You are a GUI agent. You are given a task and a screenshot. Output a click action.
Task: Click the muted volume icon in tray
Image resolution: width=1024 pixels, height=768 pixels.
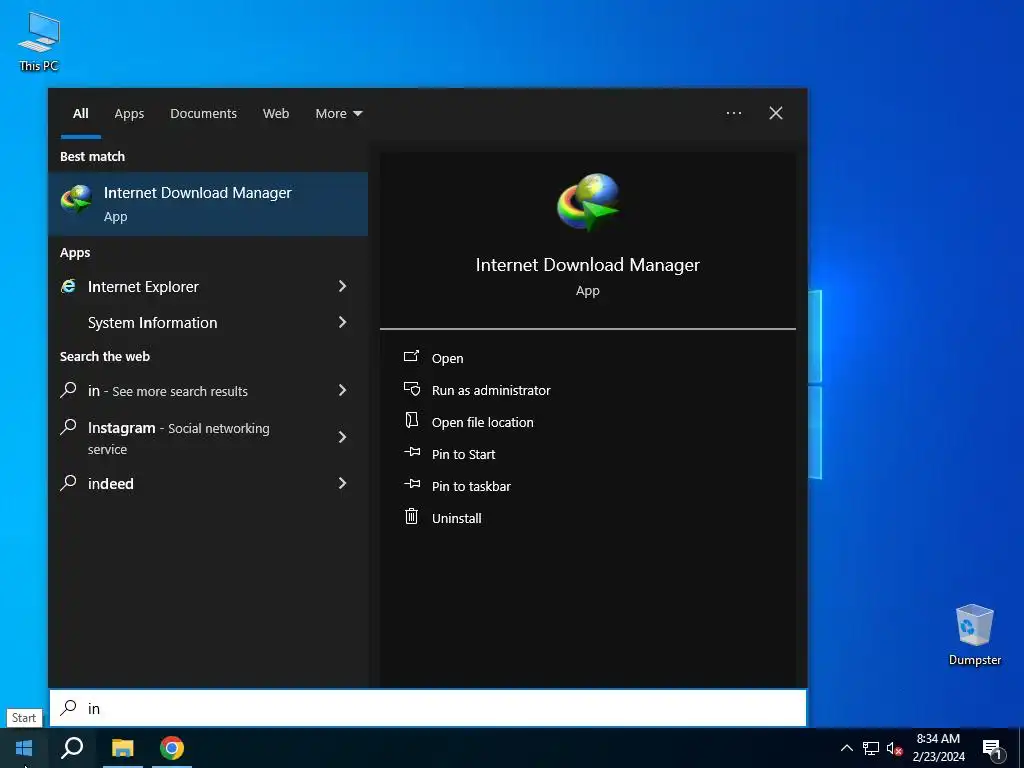click(x=894, y=748)
